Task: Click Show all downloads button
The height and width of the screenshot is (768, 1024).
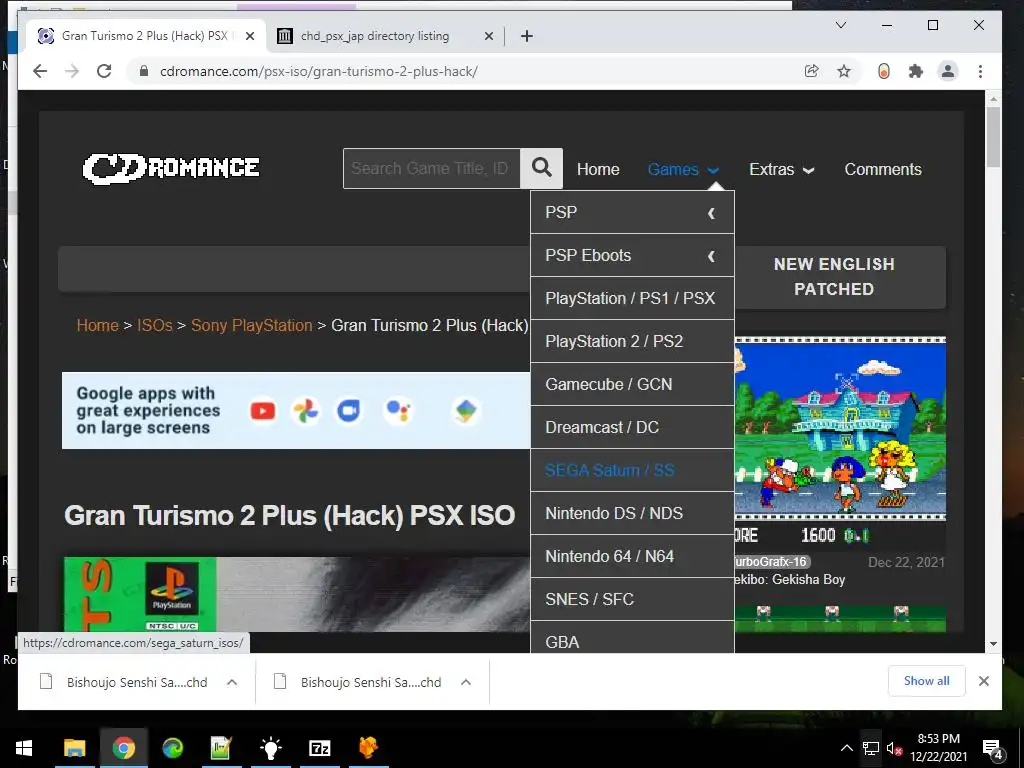Action: click(x=926, y=681)
